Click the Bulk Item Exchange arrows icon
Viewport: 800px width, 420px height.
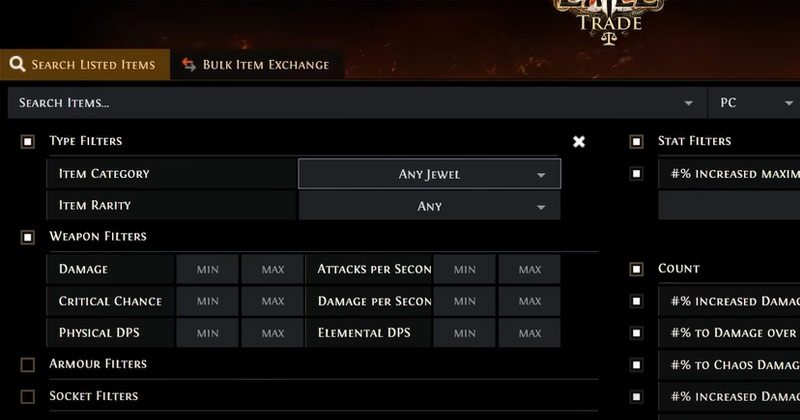click(x=189, y=65)
